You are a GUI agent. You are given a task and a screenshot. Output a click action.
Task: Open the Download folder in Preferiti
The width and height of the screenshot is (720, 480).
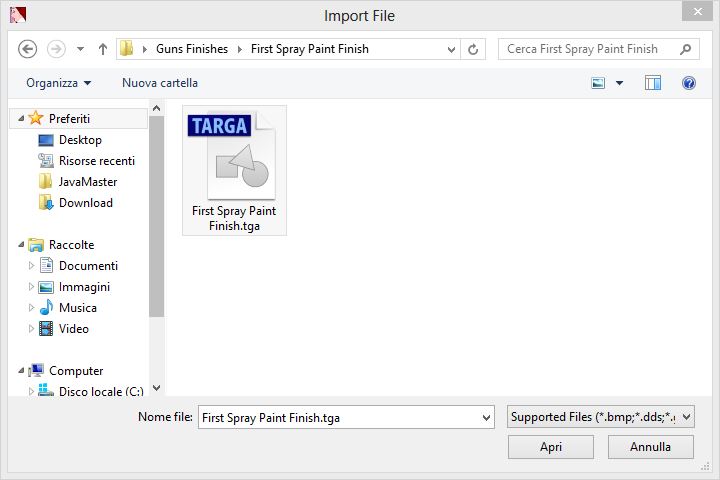click(x=85, y=203)
